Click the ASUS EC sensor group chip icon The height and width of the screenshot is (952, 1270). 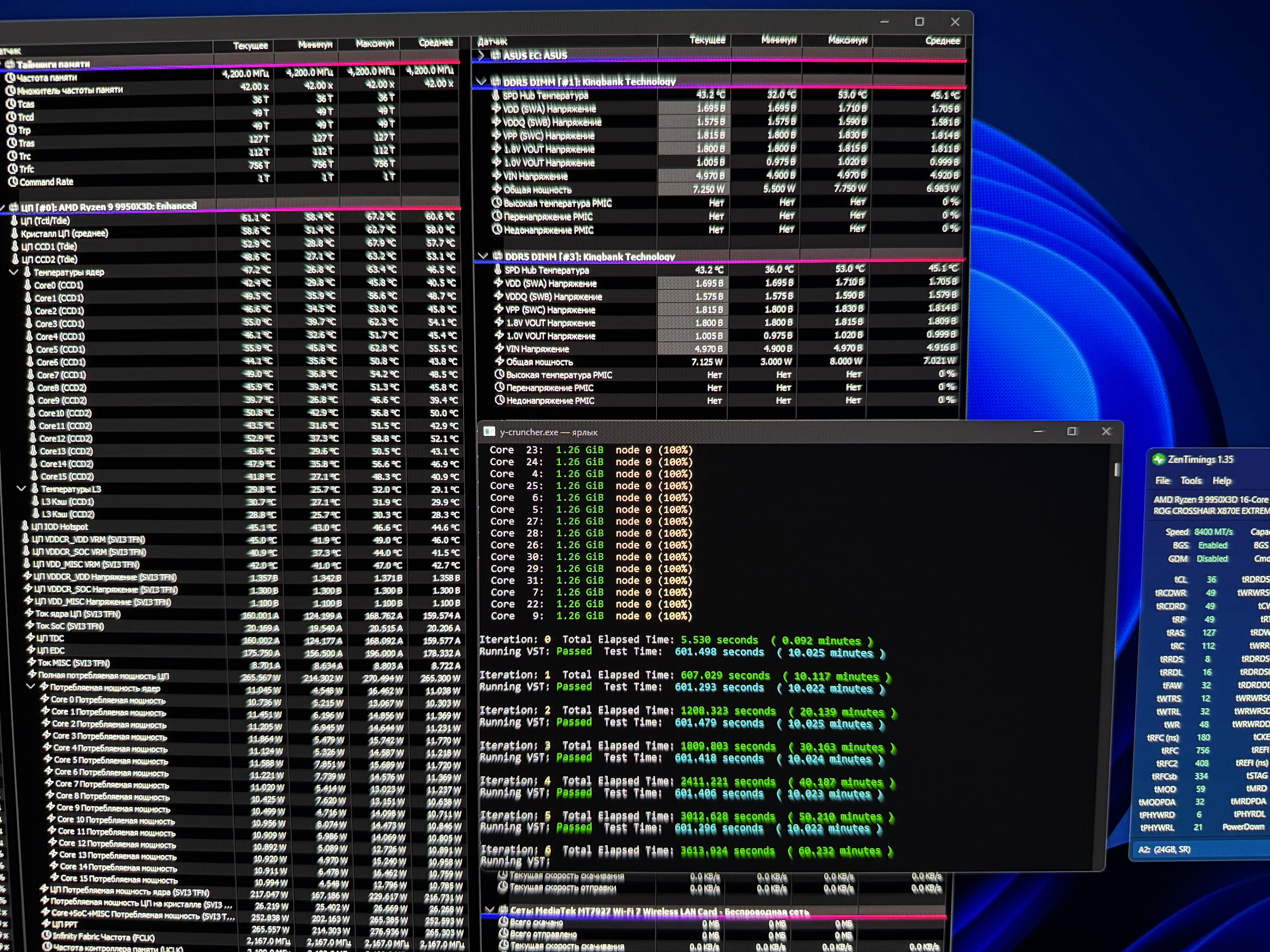click(x=496, y=56)
